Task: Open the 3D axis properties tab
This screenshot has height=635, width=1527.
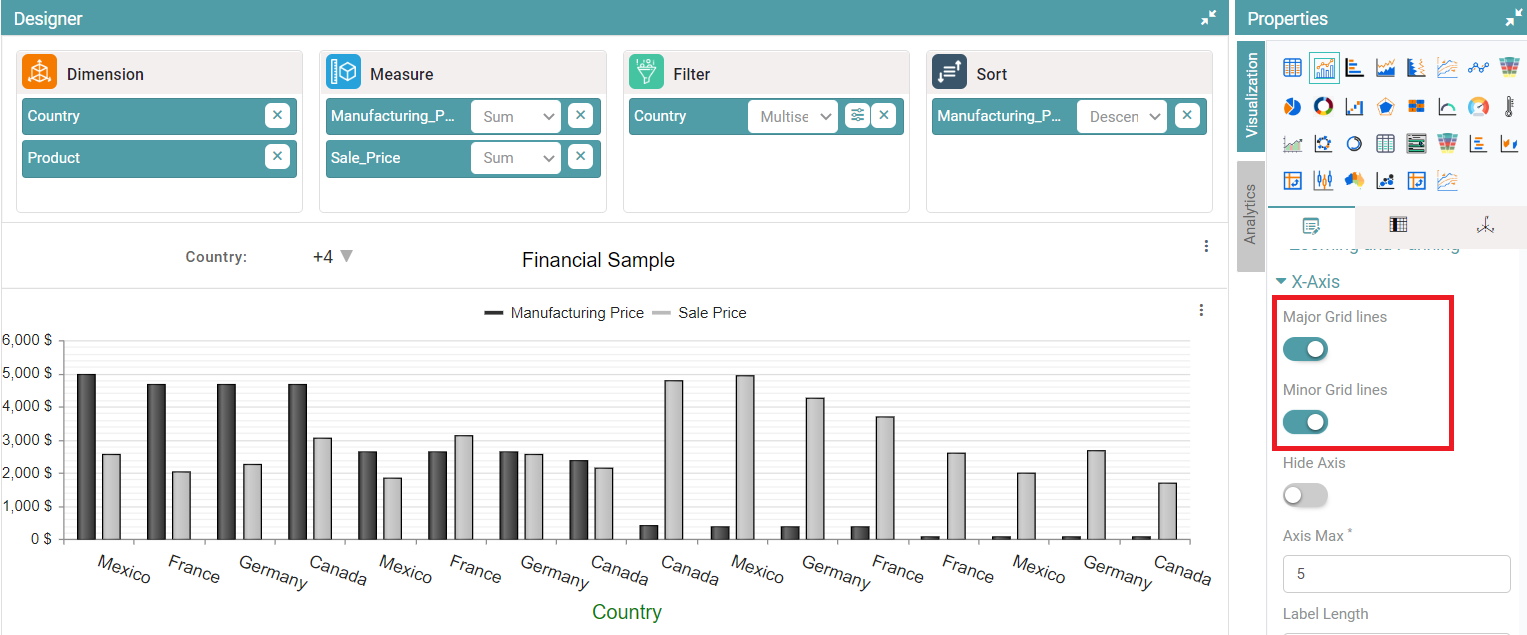Action: click(1484, 225)
